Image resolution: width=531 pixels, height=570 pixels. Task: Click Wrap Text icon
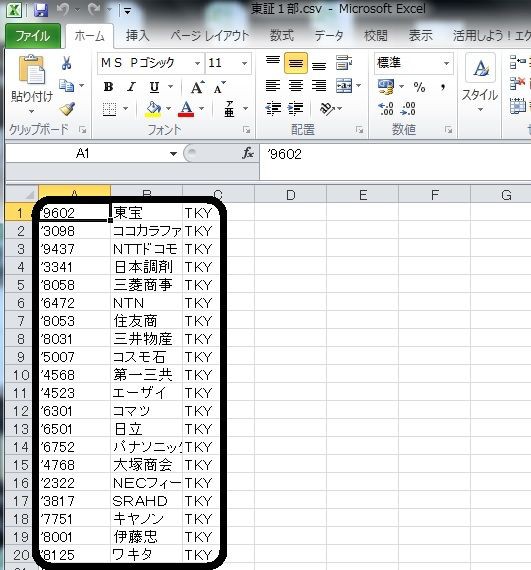[343, 63]
